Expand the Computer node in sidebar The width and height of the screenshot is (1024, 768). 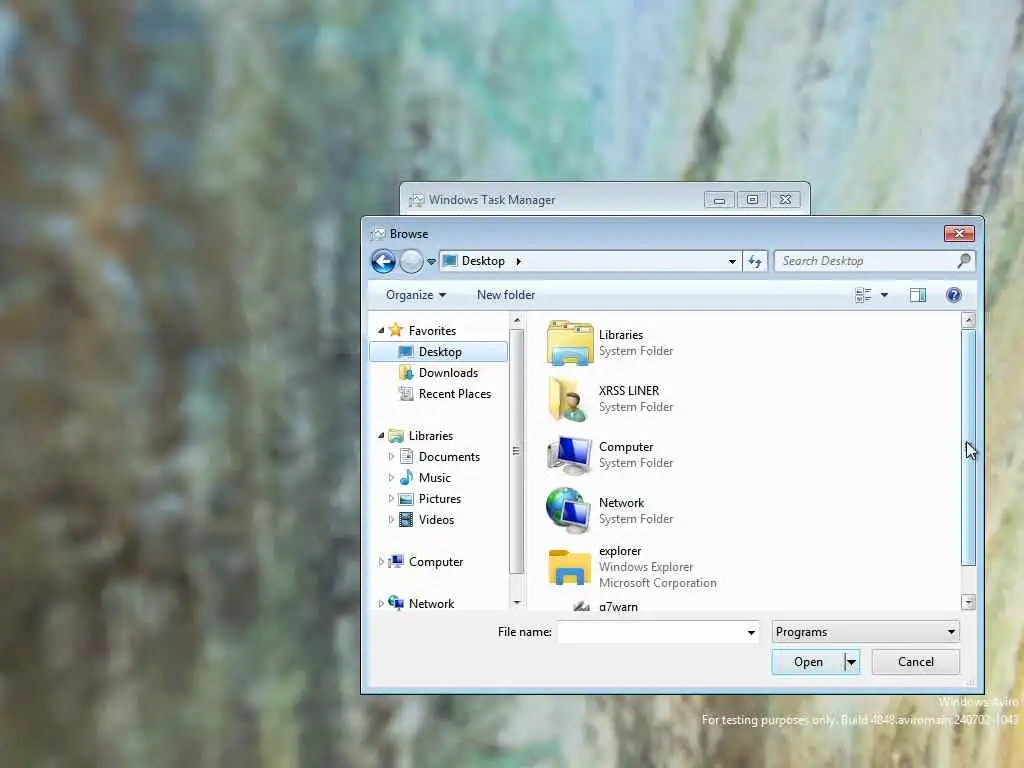tap(381, 562)
